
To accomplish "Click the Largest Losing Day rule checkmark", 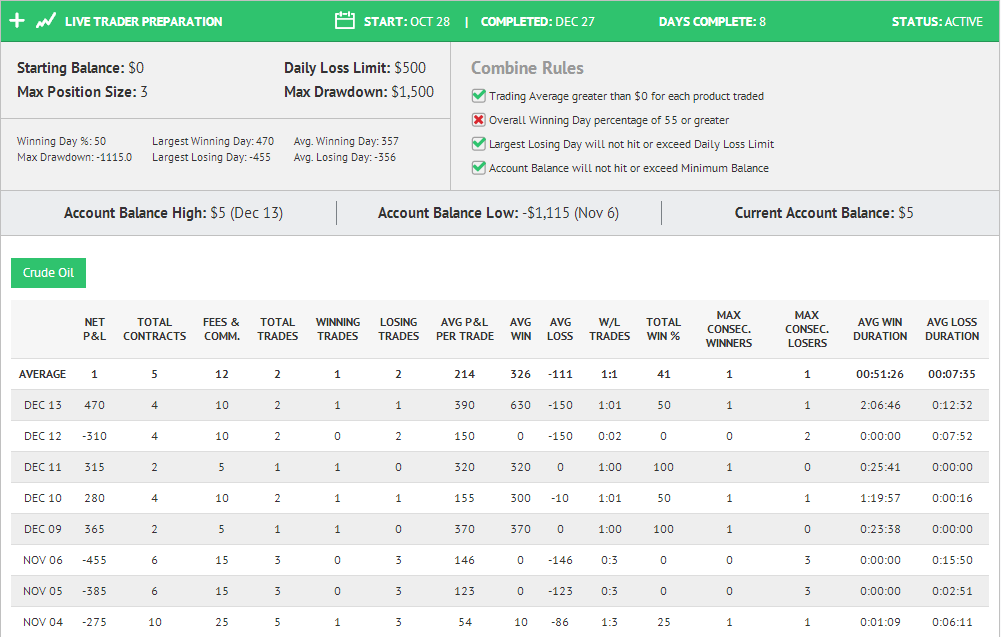I will point(479,144).
